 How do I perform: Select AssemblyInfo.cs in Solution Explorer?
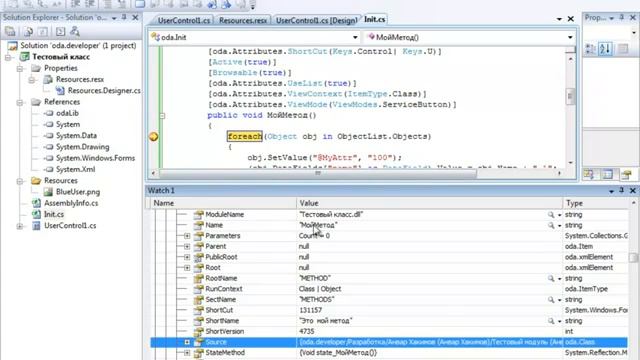(71, 203)
